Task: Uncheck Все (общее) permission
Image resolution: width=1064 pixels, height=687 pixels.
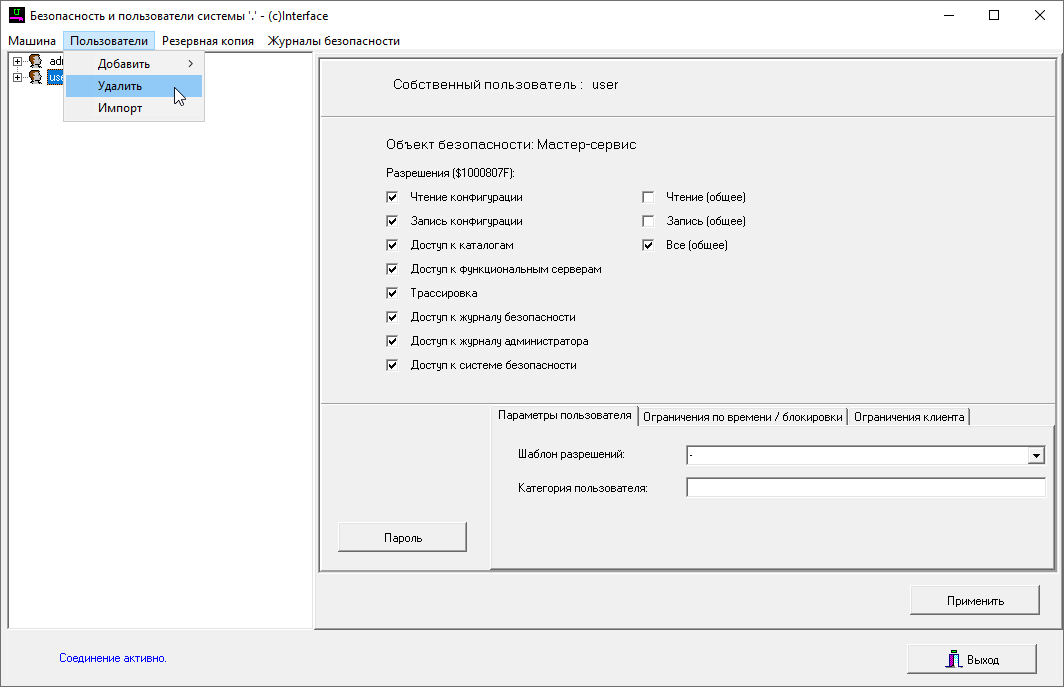Action: [648, 246]
